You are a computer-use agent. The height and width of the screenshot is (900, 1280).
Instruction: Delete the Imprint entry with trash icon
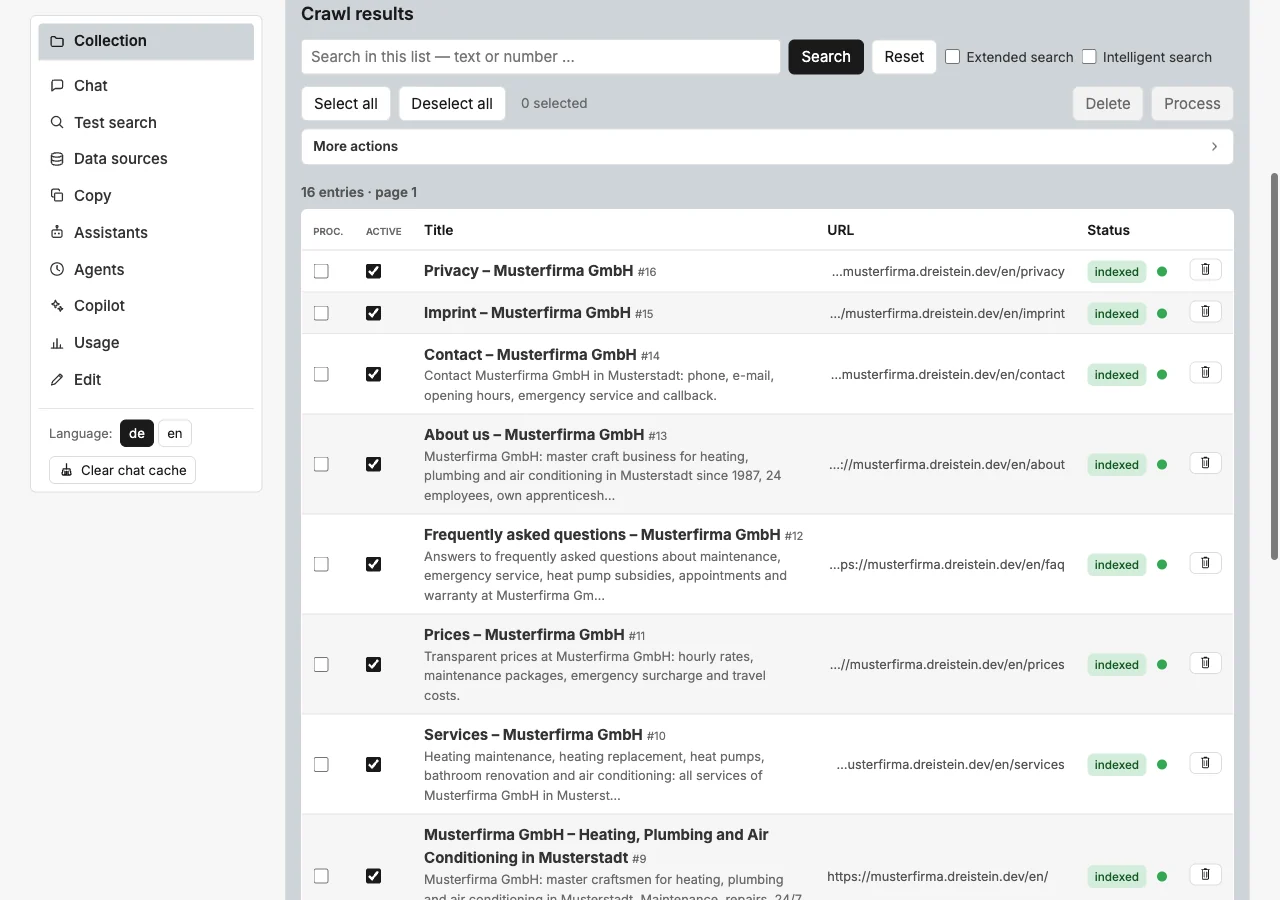click(1205, 312)
